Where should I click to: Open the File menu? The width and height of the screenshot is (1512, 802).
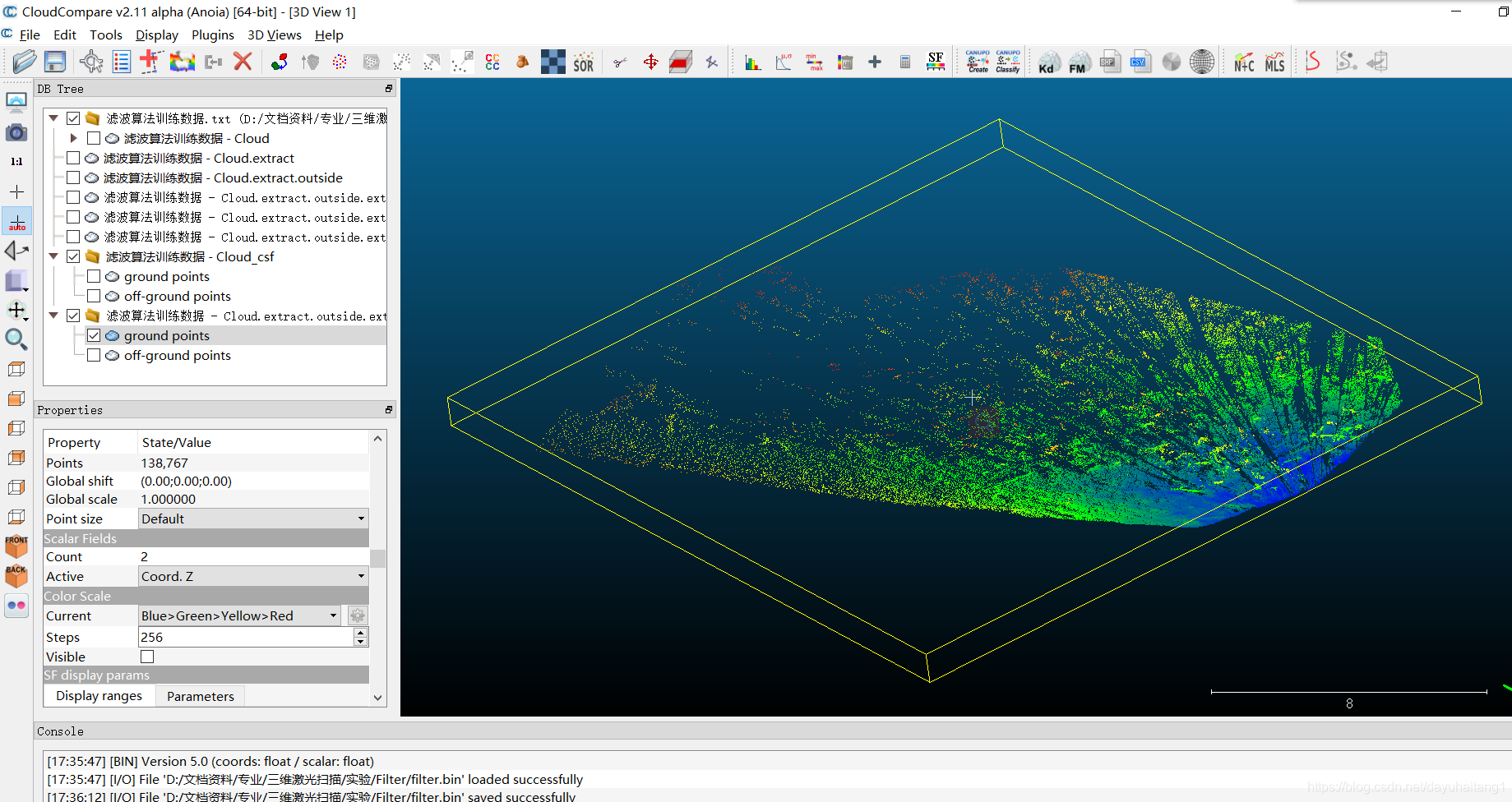[30, 35]
